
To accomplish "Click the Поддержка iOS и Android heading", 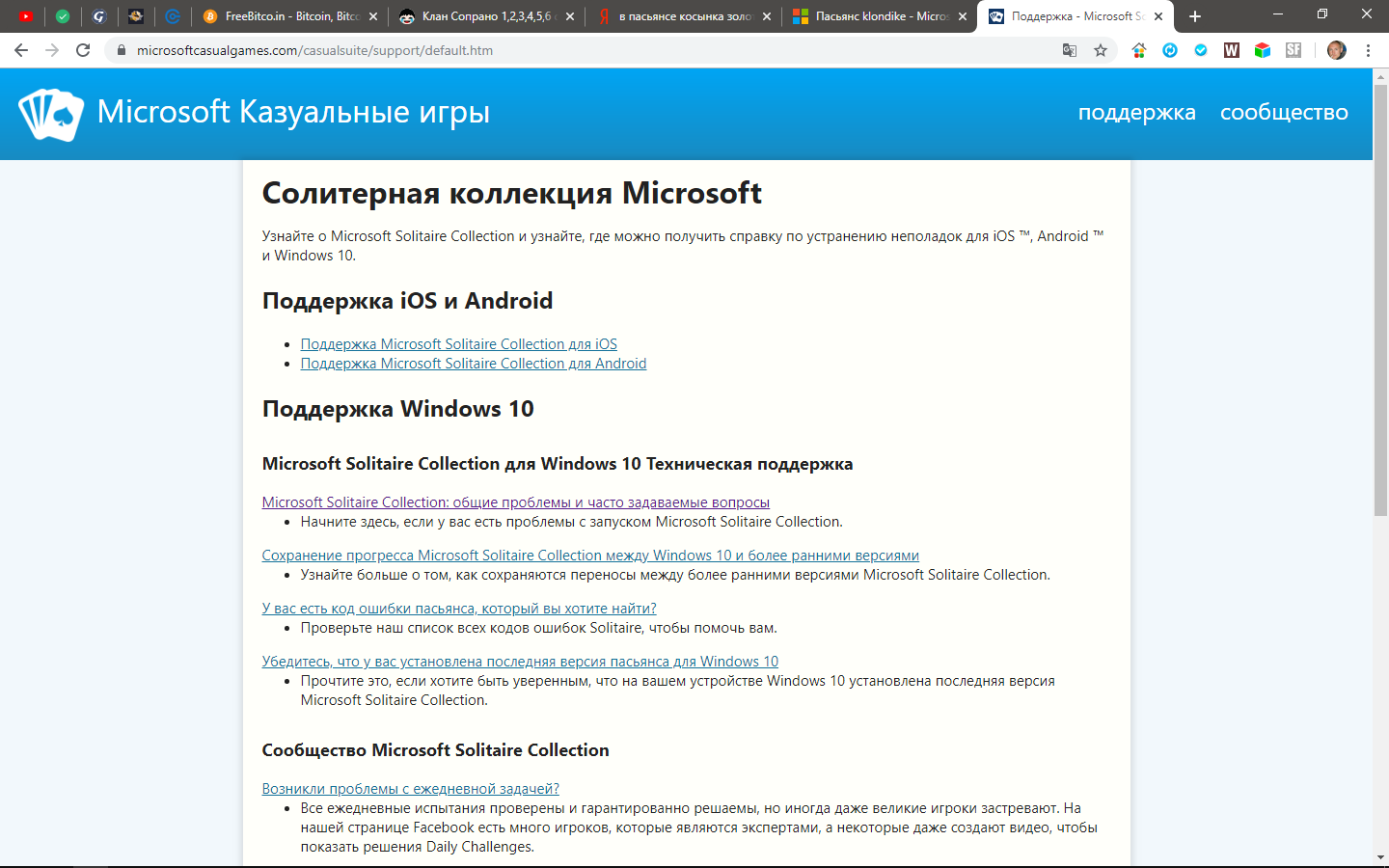I will 407,301.
